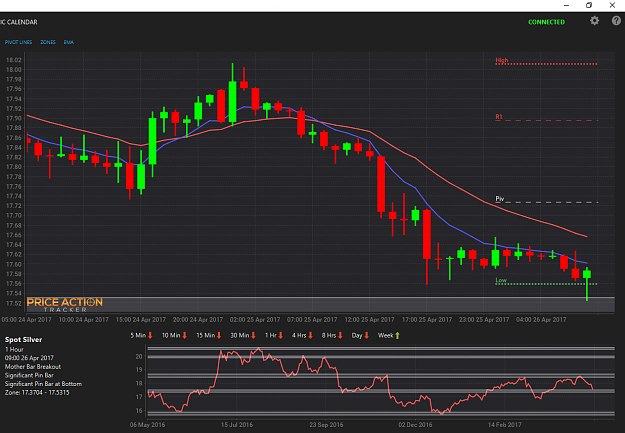This screenshot has height=433, width=625.
Task: Toggle EMA lines on the chart
Action: [69, 42]
